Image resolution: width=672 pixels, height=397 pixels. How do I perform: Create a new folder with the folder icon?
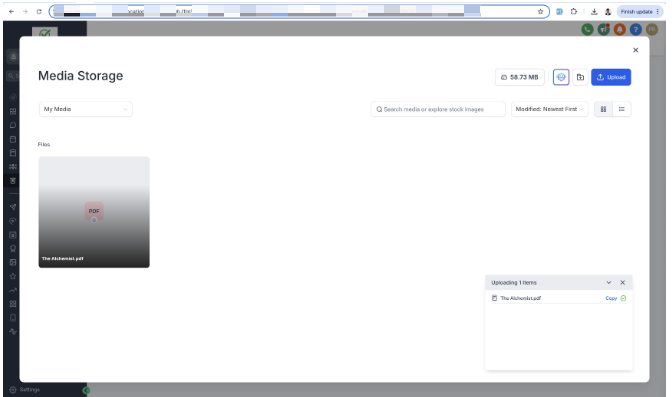pos(580,77)
